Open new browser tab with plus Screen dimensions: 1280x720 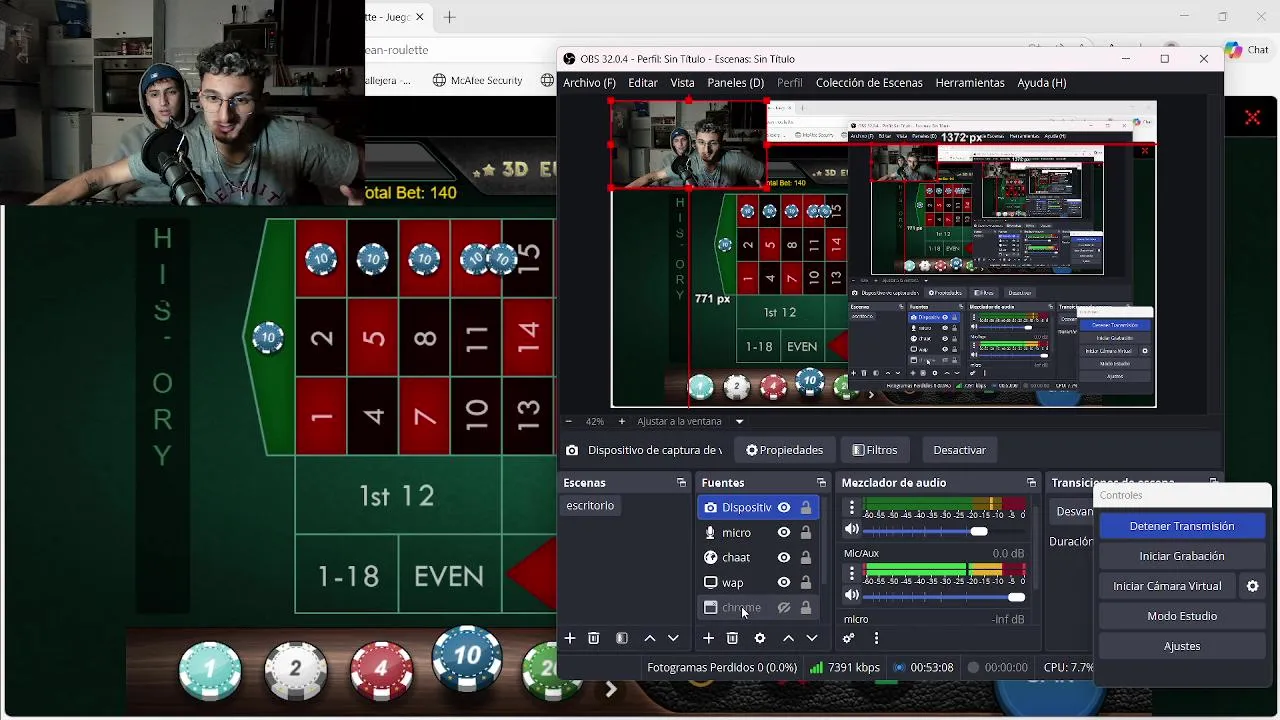tap(449, 17)
